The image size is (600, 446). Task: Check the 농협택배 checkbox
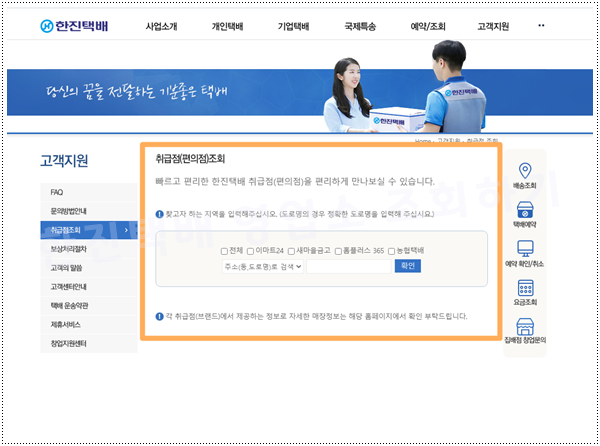(x=391, y=251)
